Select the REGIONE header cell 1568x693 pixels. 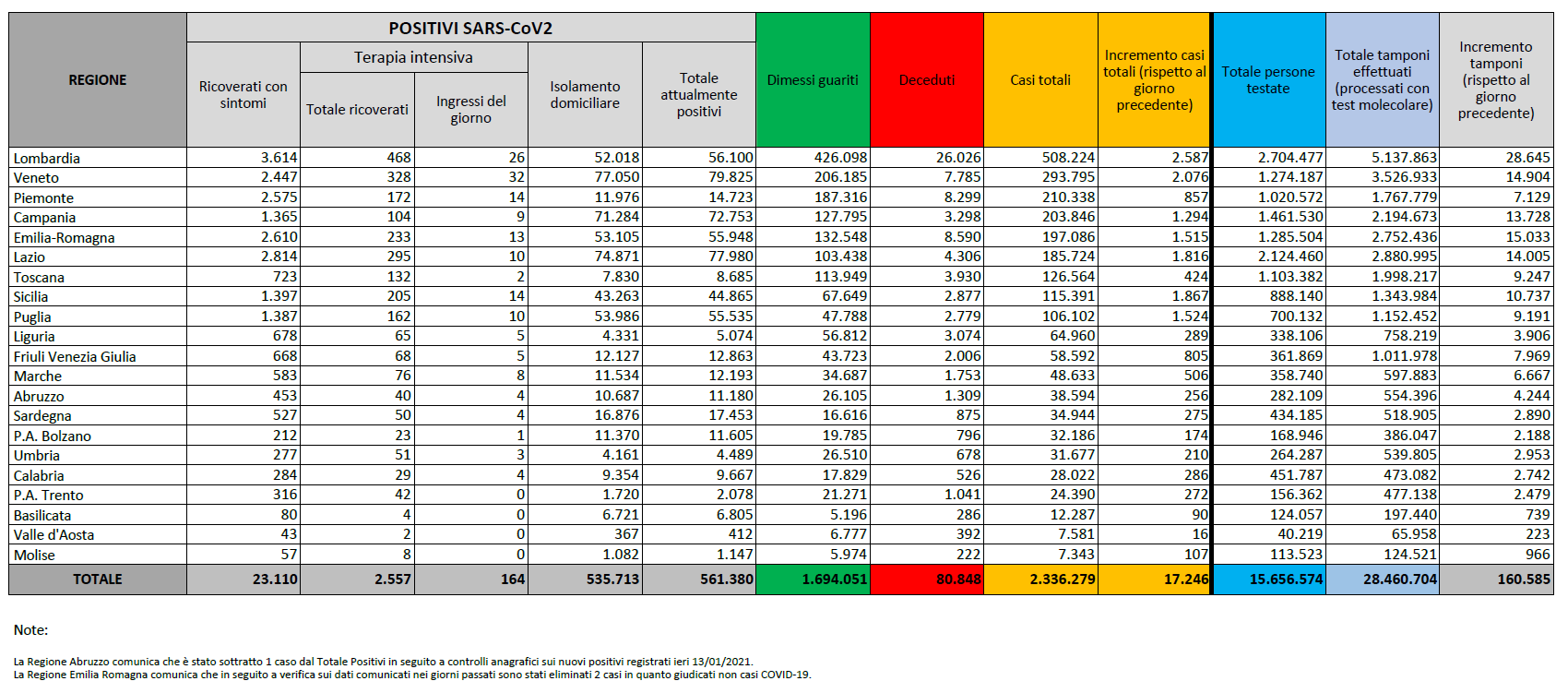98,80
